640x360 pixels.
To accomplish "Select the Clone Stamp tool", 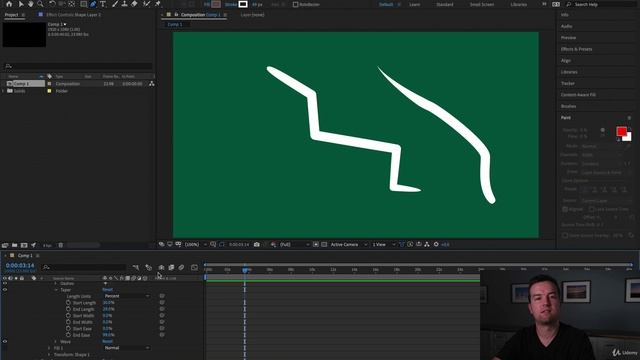I will [x=124, y=4].
